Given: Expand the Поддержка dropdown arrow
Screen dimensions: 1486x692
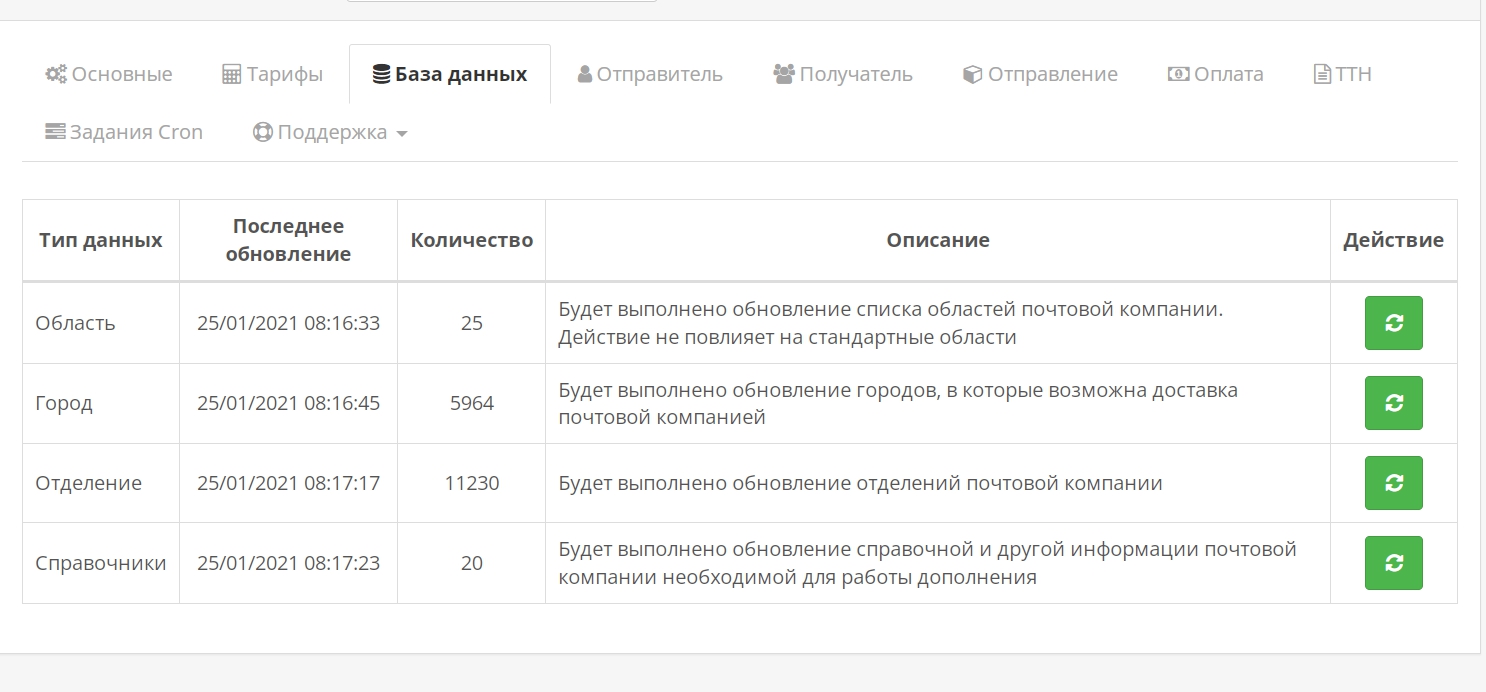Looking at the screenshot, I should click(x=402, y=134).
